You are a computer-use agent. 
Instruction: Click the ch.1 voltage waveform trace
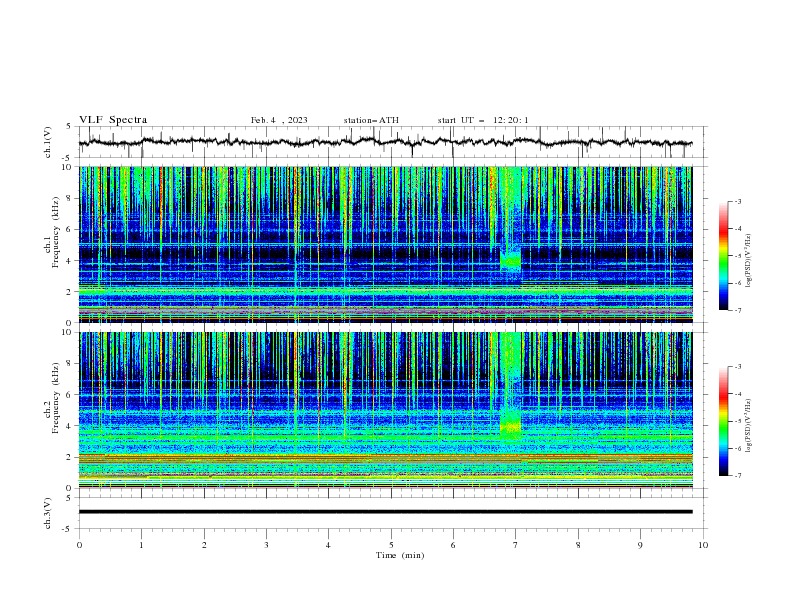(385, 142)
